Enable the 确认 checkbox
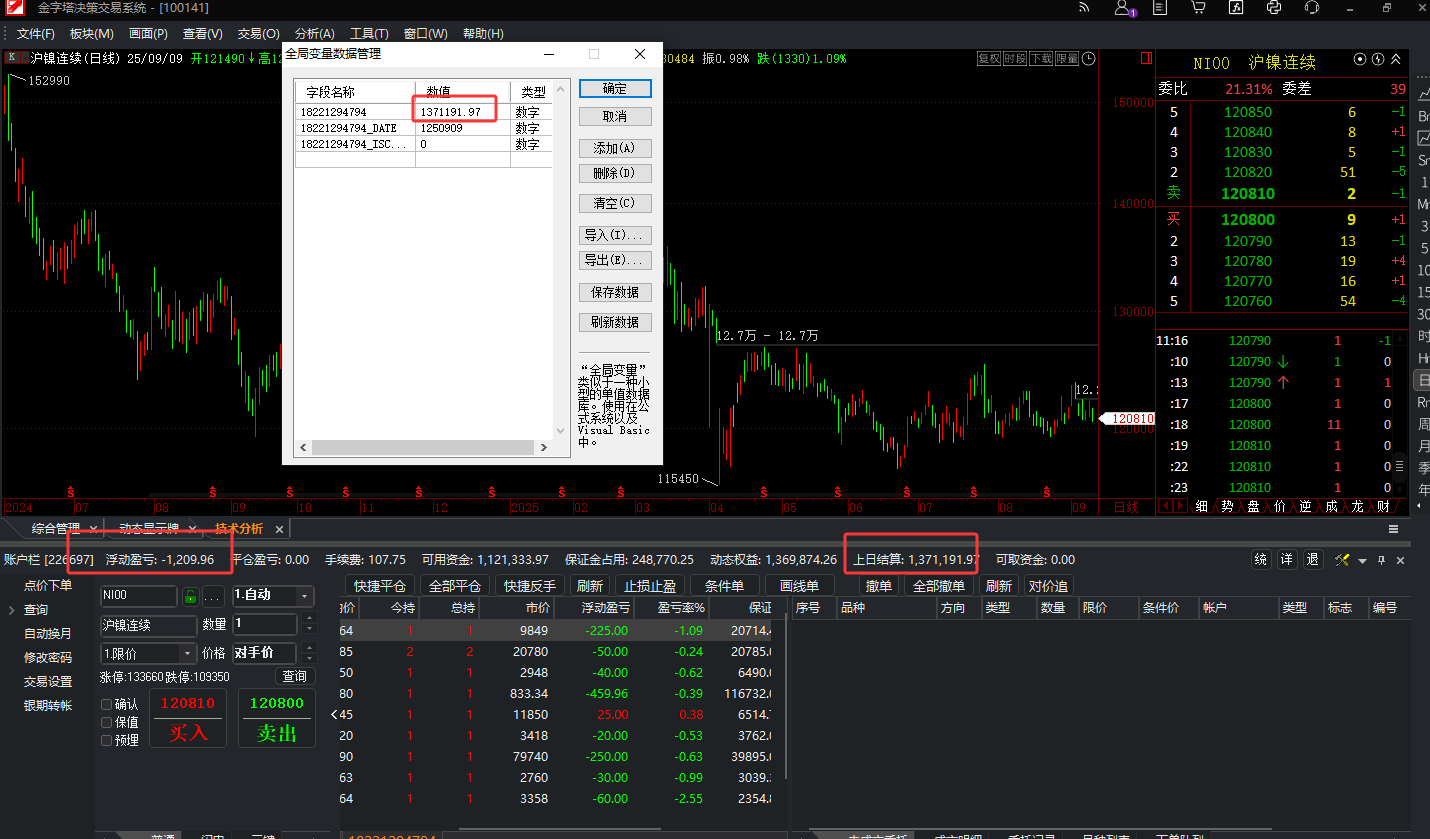 pyautogui.click(x=106, y=704)
